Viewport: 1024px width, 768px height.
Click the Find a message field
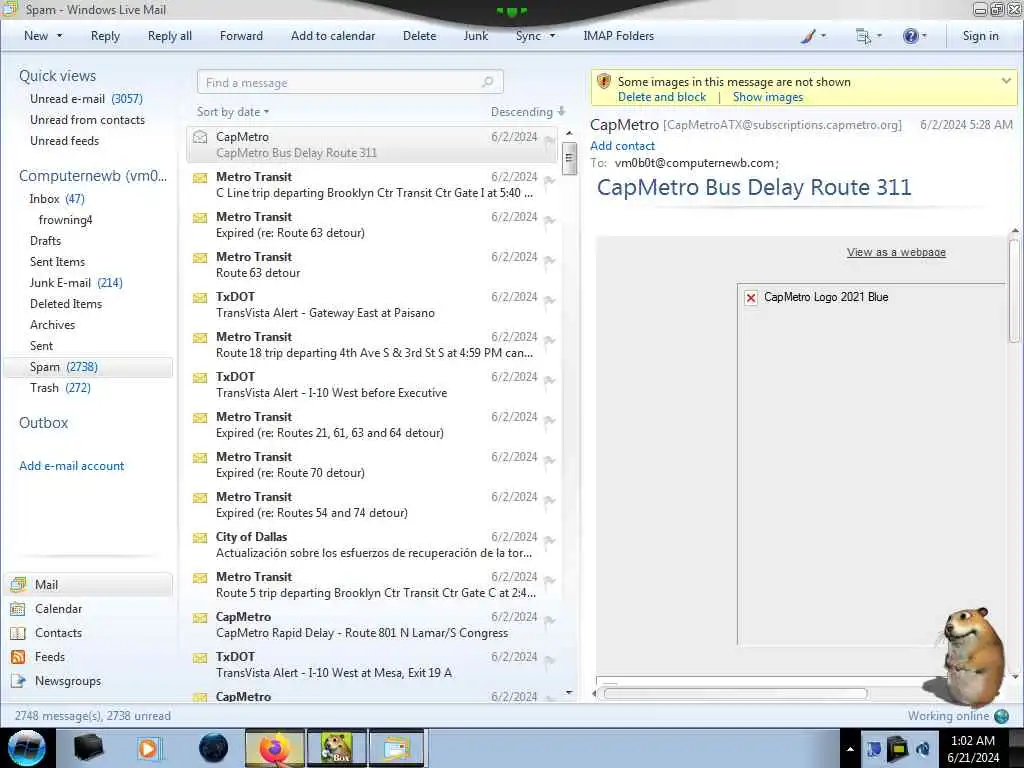pyautogui.click(x=350, y=82)
